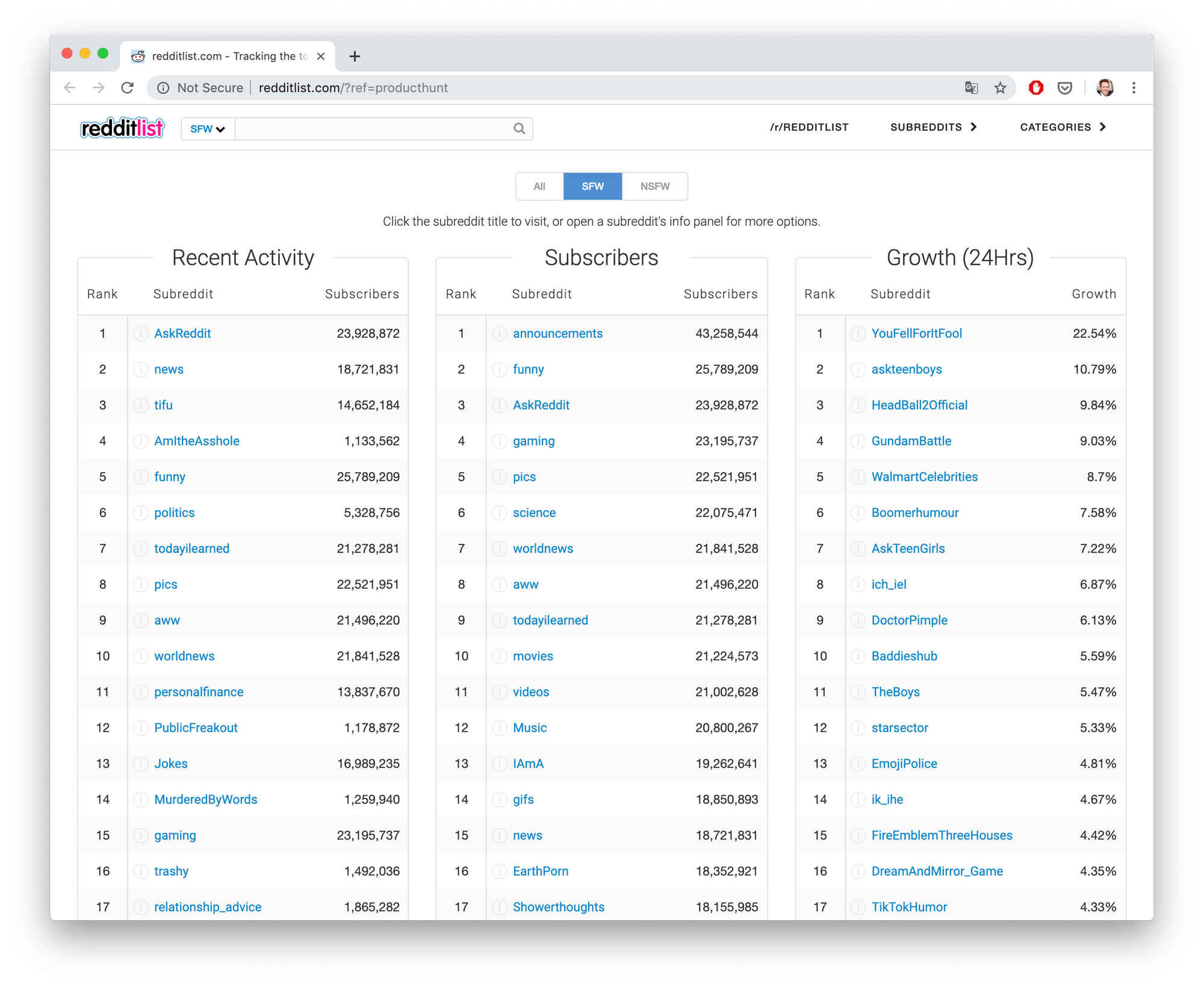
Task: Expand the CATEGORIES navigation menu
Action: pyautogui.click(x=1064, y=127)
